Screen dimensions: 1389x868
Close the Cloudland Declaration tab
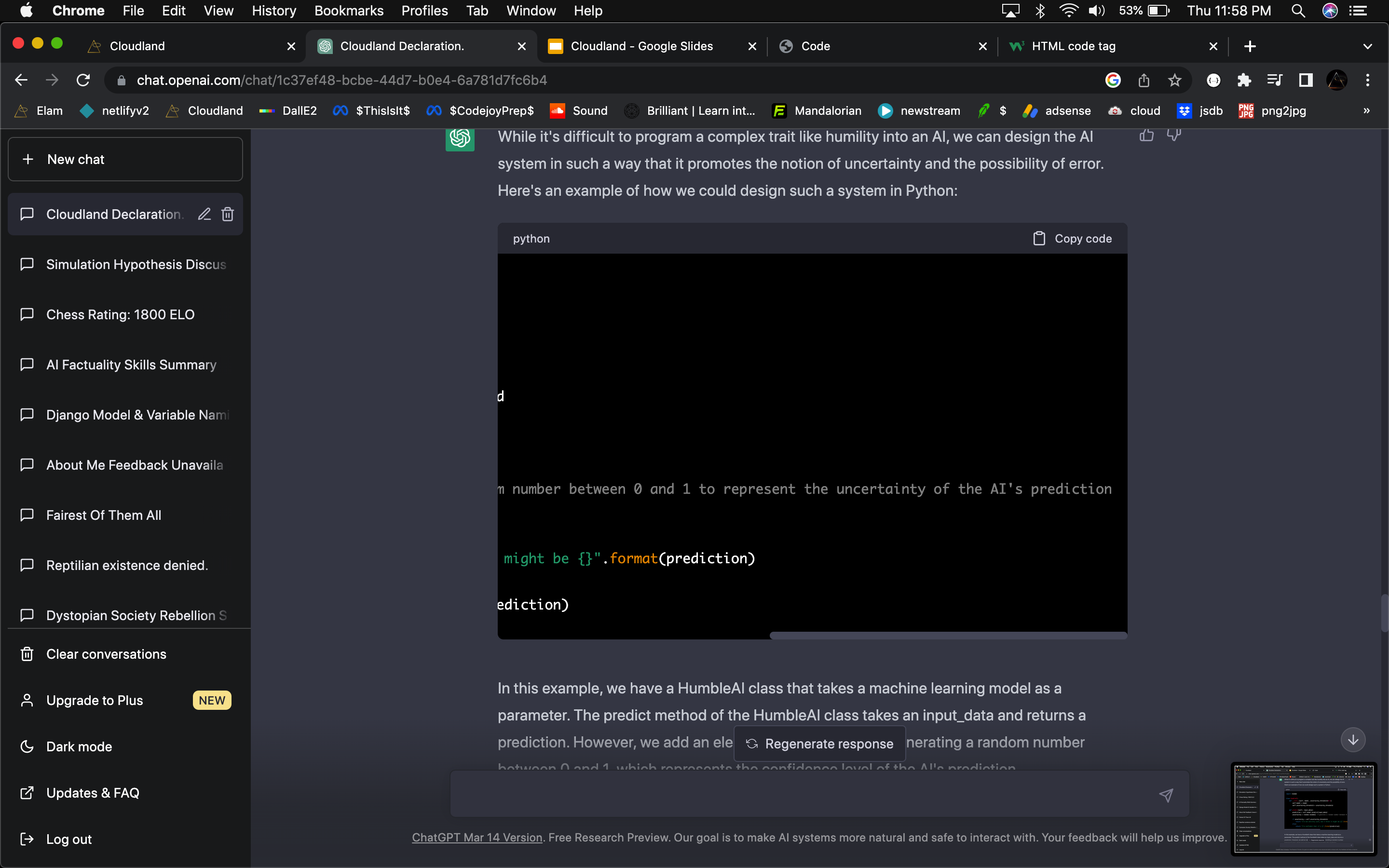pos(522,46)
